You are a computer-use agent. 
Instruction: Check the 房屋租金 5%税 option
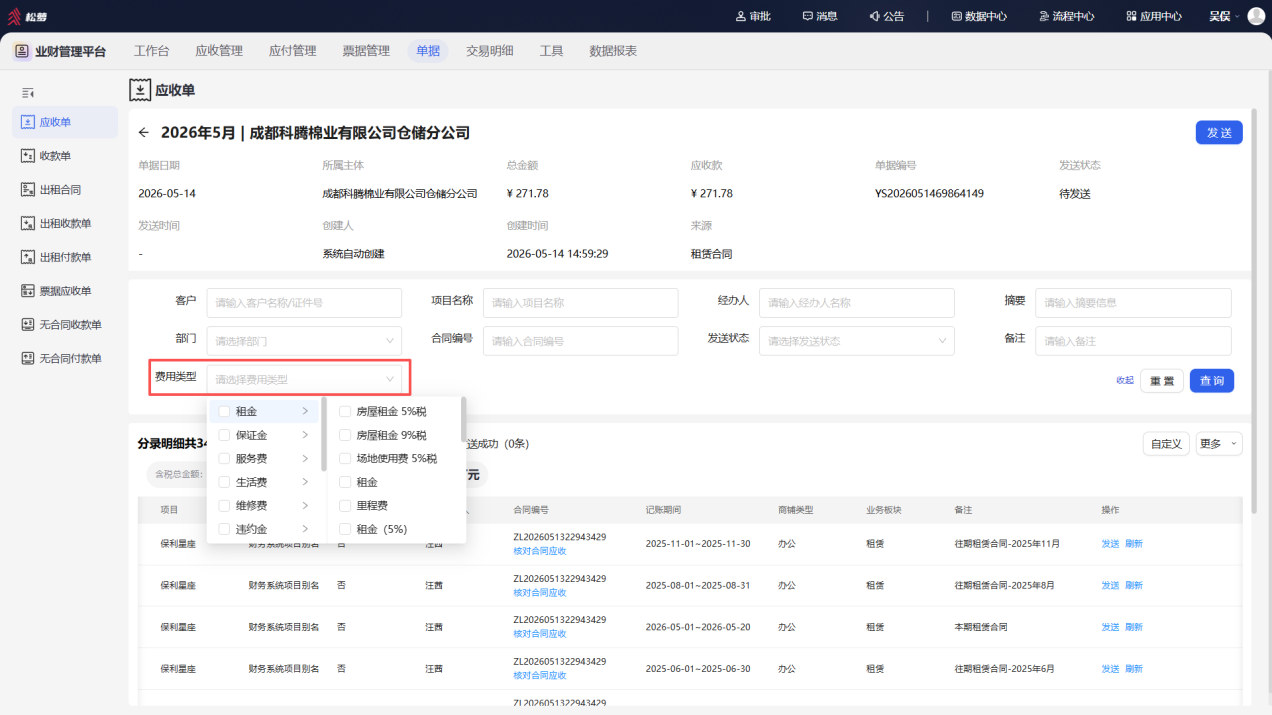(345, 411)
